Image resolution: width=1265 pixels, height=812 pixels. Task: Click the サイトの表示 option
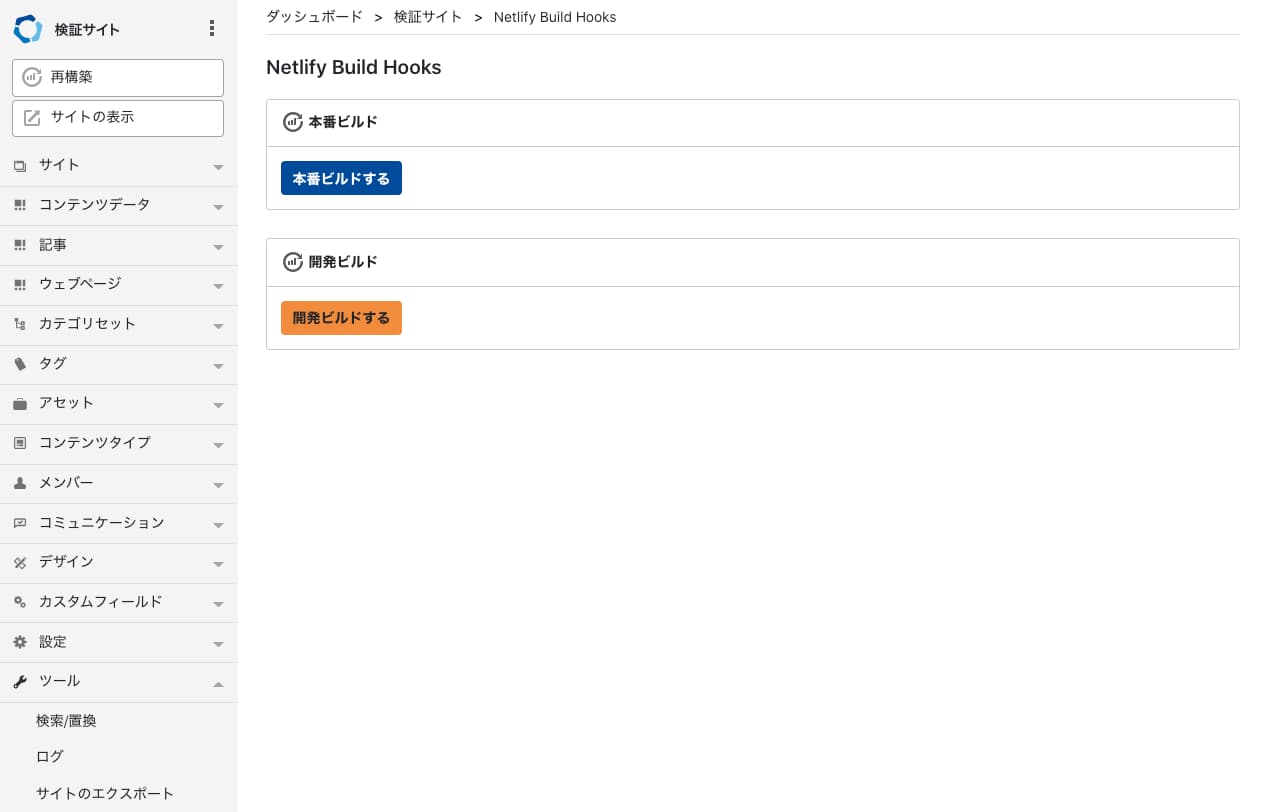click(117, 118)
